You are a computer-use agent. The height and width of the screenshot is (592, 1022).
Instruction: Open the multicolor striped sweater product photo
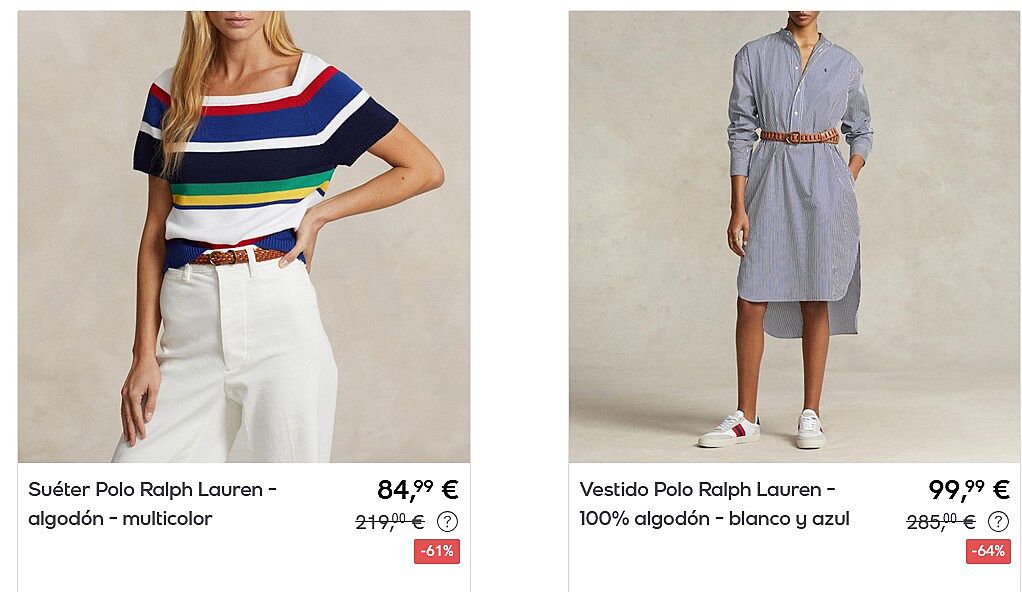[244, 237]
